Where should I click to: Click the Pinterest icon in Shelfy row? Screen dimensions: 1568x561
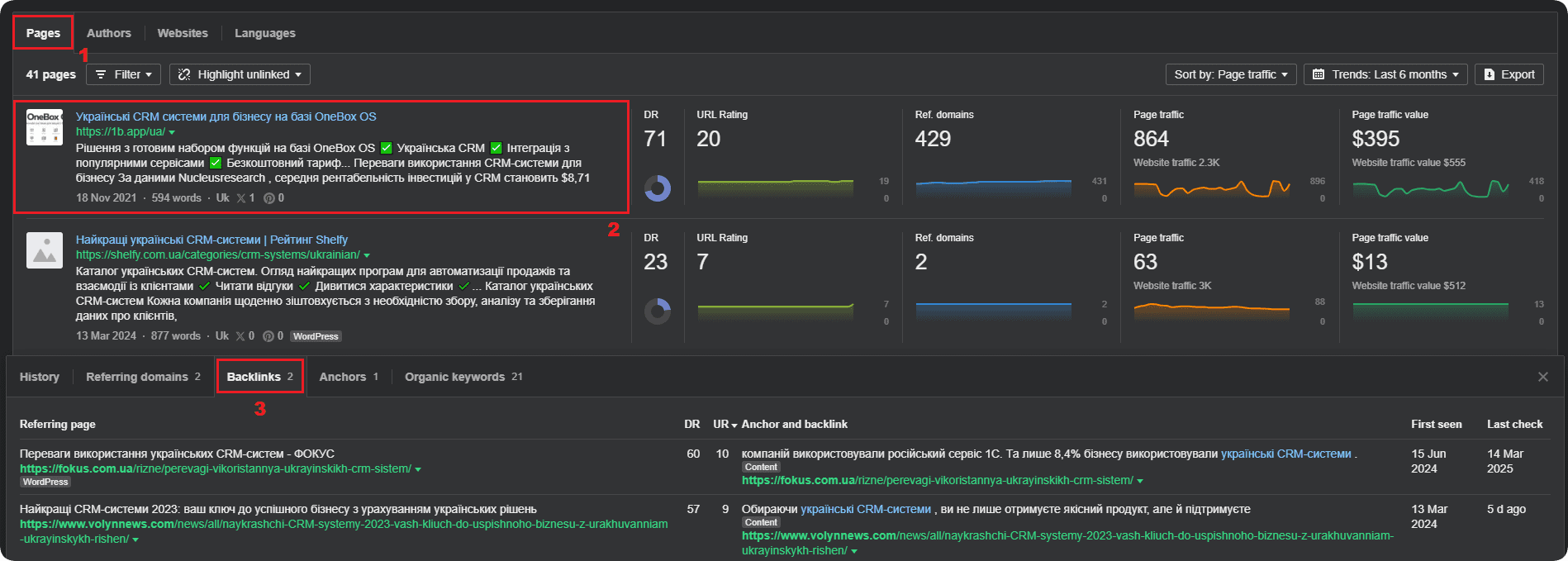[268, 336]
